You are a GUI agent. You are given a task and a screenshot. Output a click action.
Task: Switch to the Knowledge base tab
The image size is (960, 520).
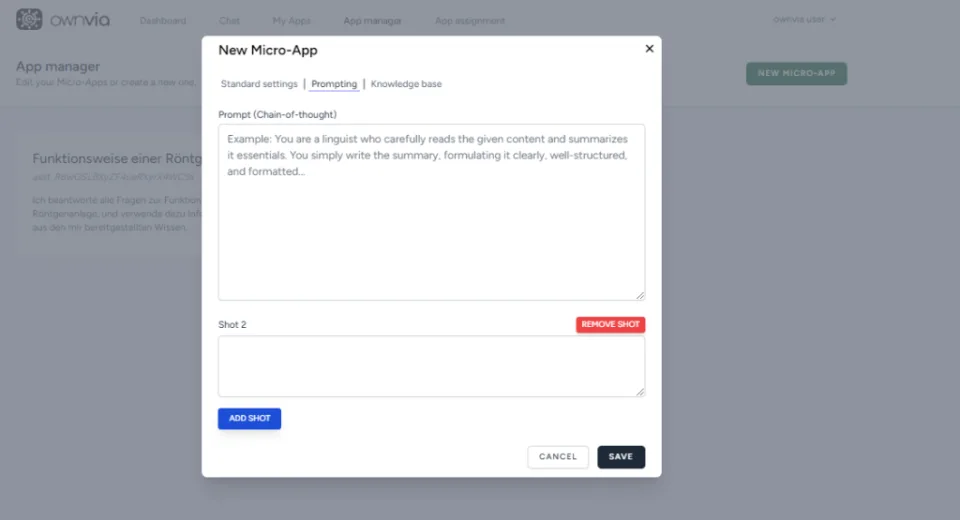click(x=406, y=84)
